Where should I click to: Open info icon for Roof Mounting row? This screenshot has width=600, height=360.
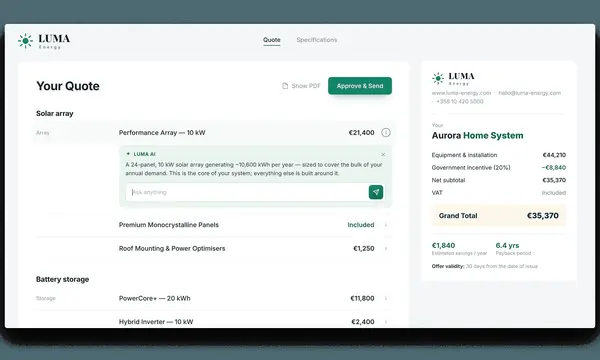(x=386, y=249)
